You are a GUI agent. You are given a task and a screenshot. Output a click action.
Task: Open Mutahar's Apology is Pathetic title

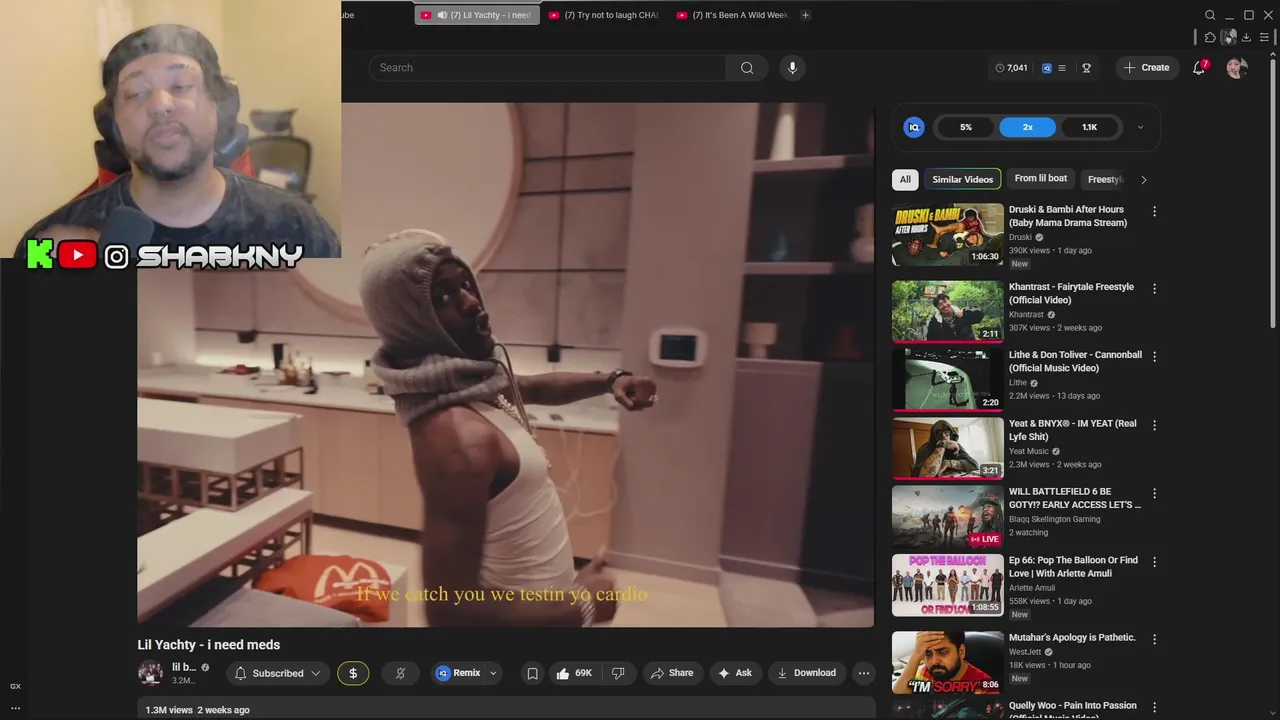click(1072, 638)
